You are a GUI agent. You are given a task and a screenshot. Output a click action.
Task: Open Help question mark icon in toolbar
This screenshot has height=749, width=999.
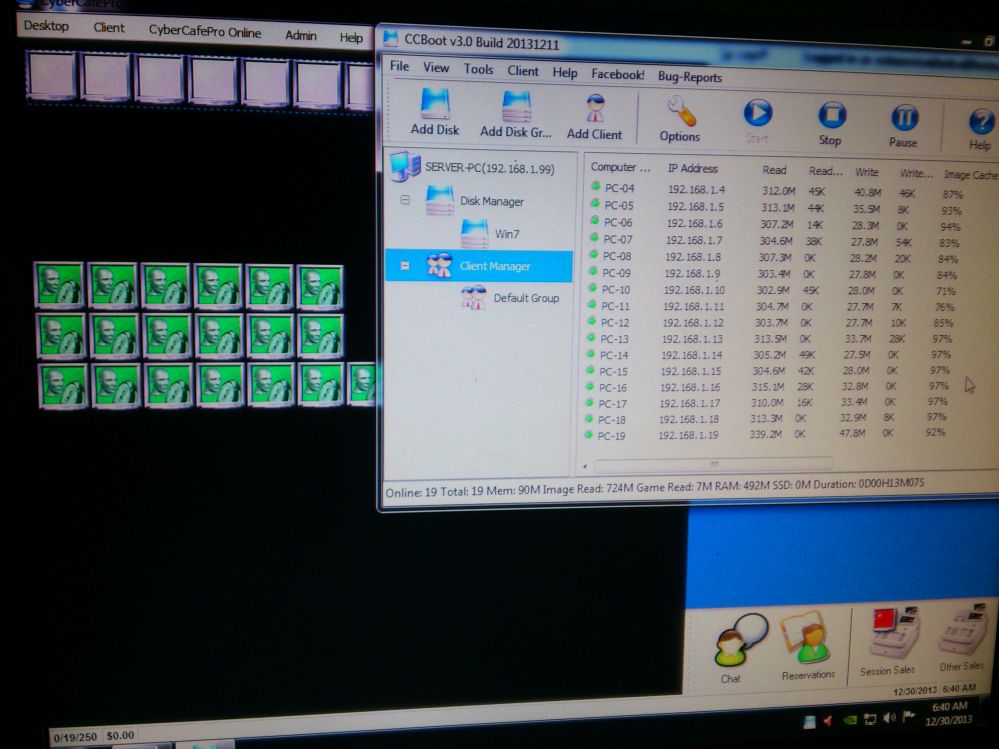point(981,127)
